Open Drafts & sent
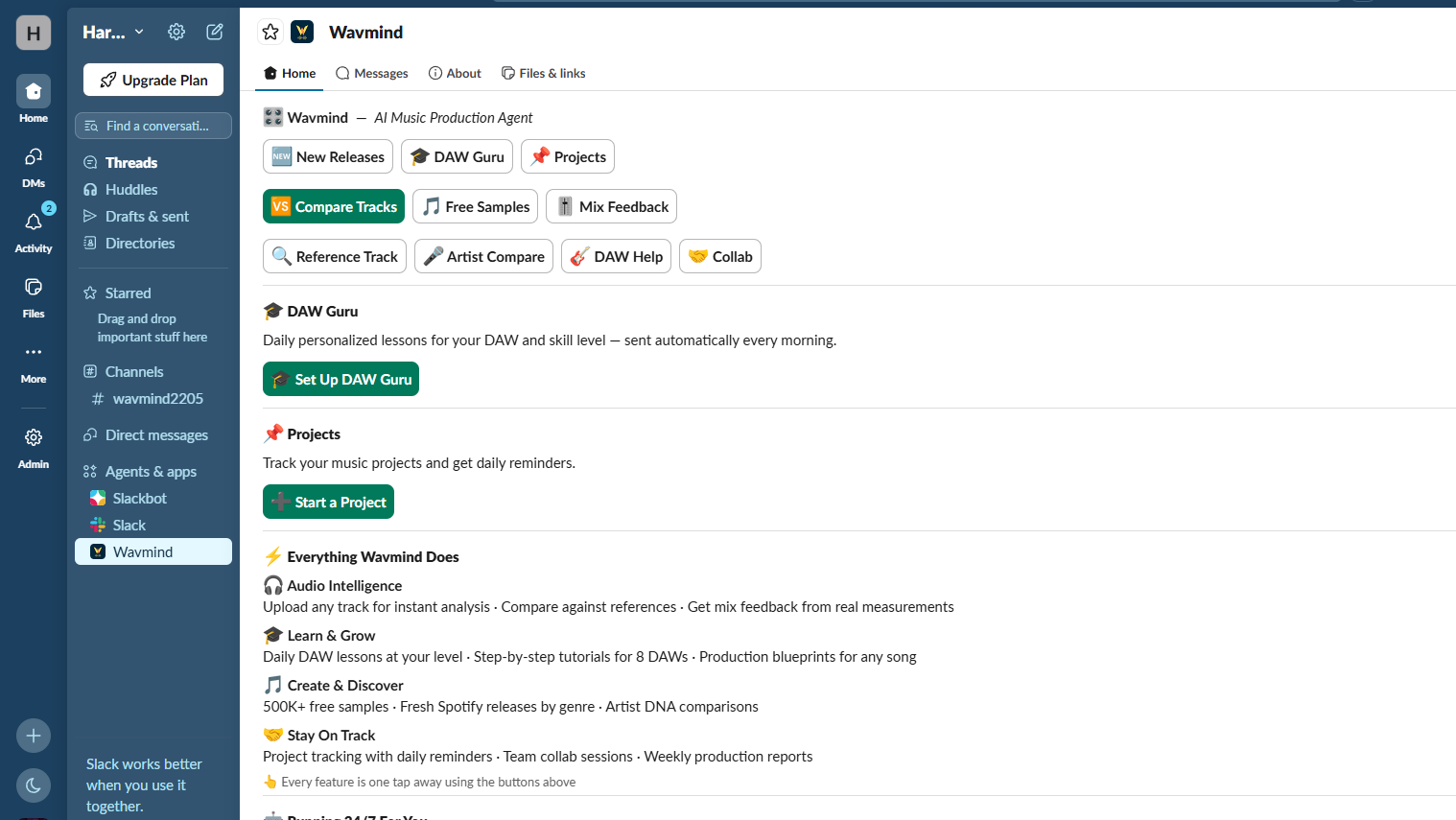1456x820 pixels. click(x=153, y=217)
